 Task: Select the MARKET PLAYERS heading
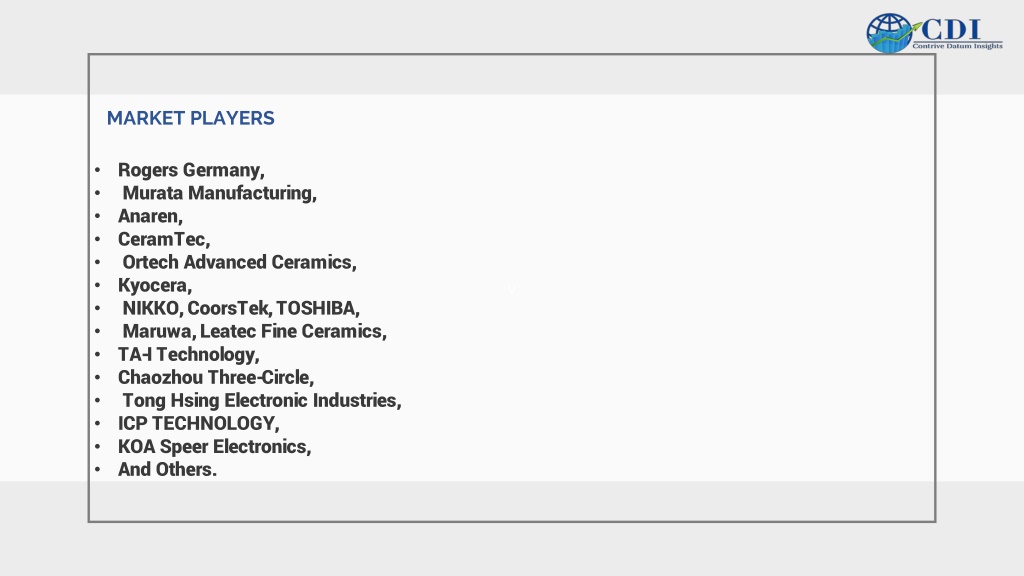(191, 118)
